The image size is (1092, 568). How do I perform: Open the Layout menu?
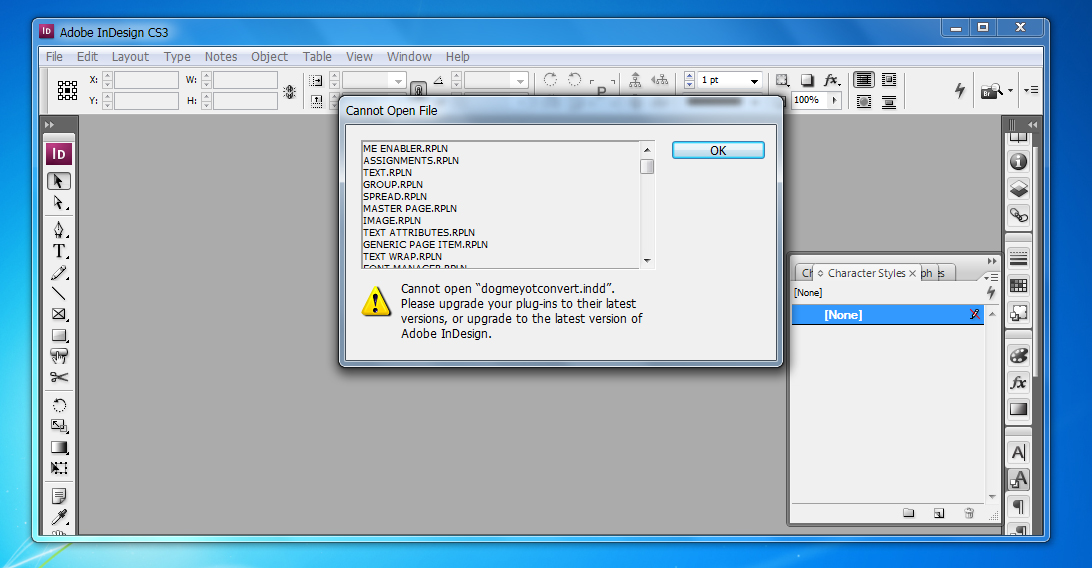pyautogui.click(x=130, y=56)
